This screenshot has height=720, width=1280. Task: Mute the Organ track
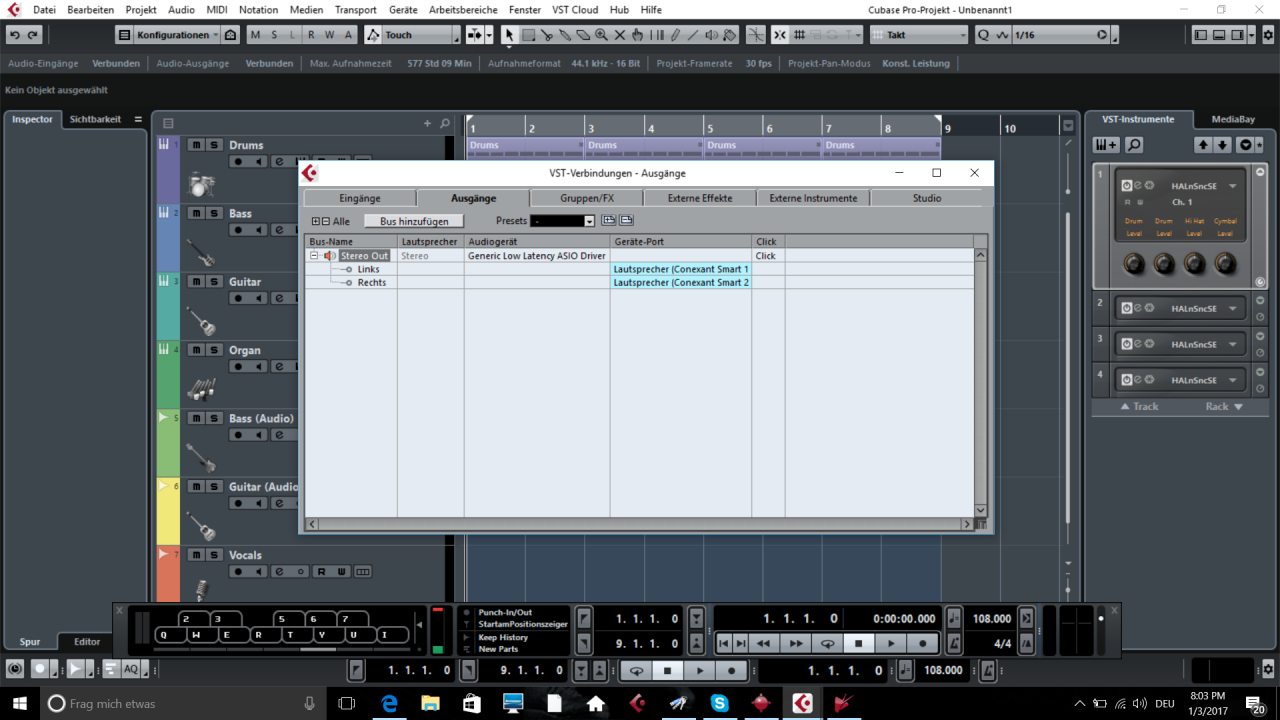(x=196, y=350)
